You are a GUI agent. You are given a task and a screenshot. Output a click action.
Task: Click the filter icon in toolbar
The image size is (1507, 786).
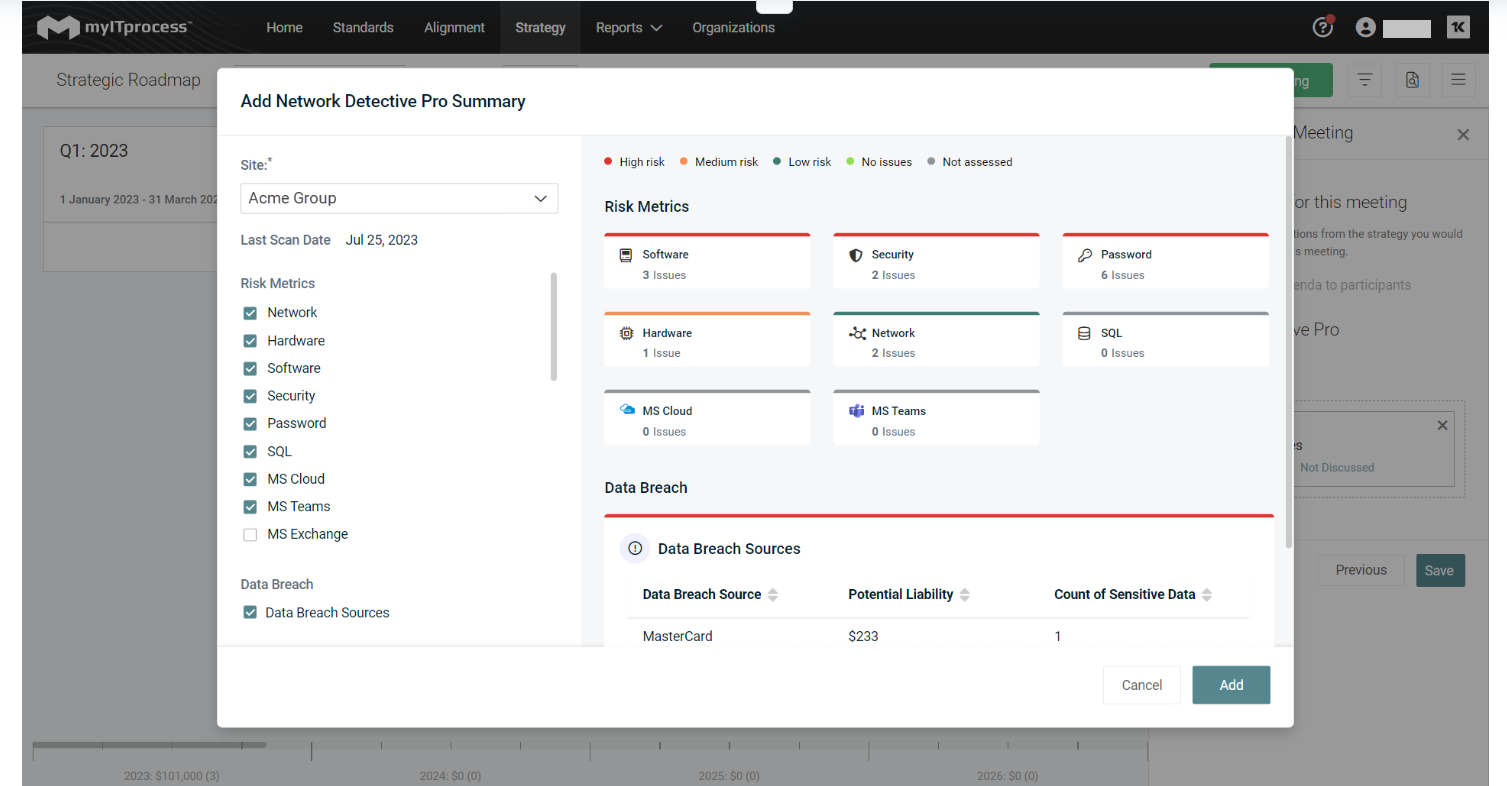pyautogui.click(x=1365, y=80)
